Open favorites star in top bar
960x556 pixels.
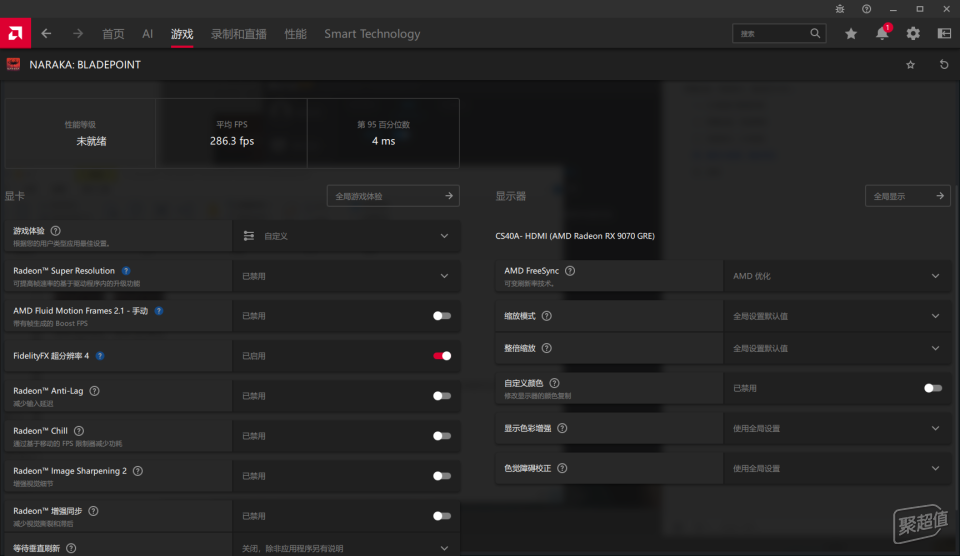click(851, 34)
